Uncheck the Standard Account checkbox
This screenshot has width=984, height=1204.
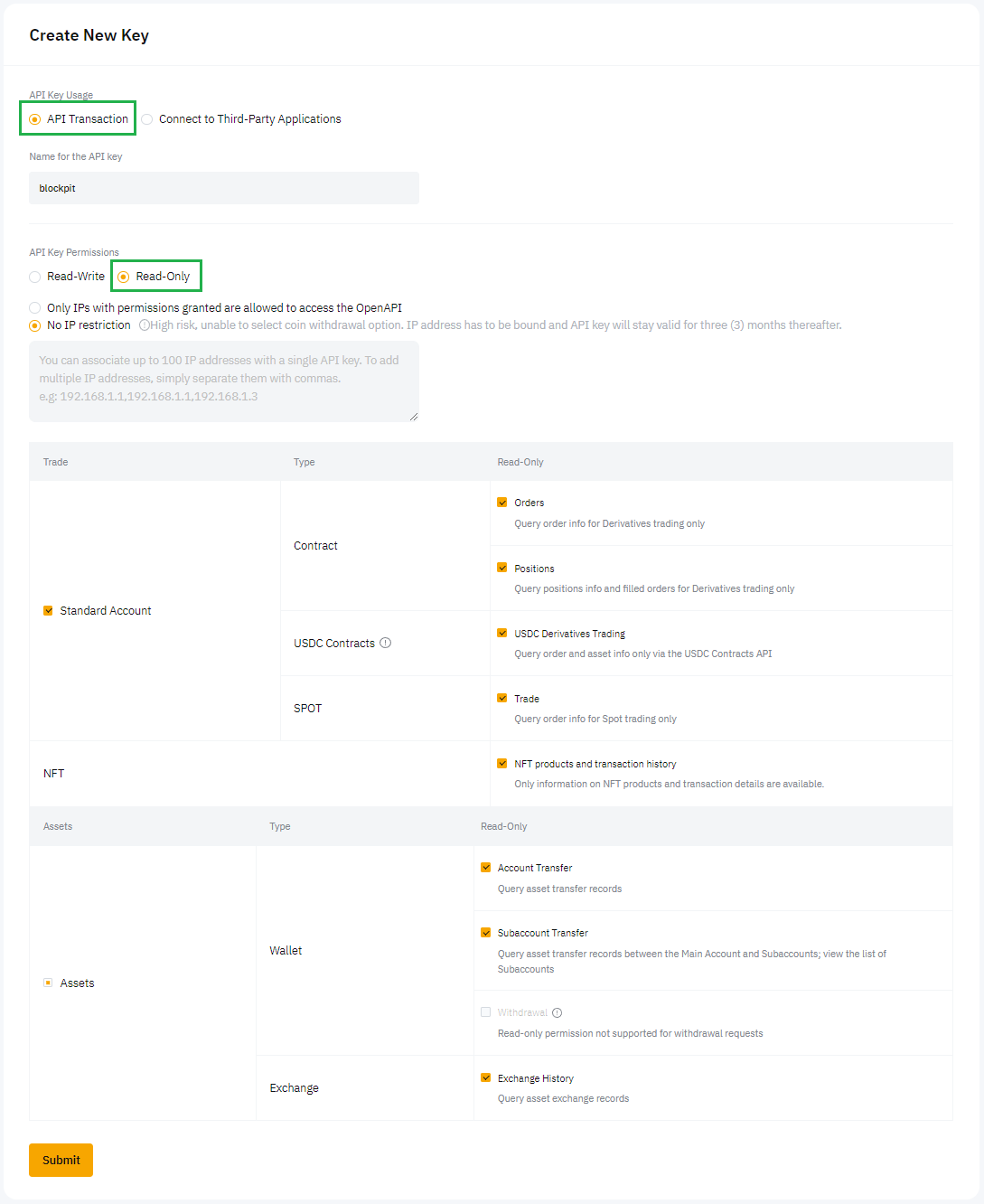click(x=49, y=611)
